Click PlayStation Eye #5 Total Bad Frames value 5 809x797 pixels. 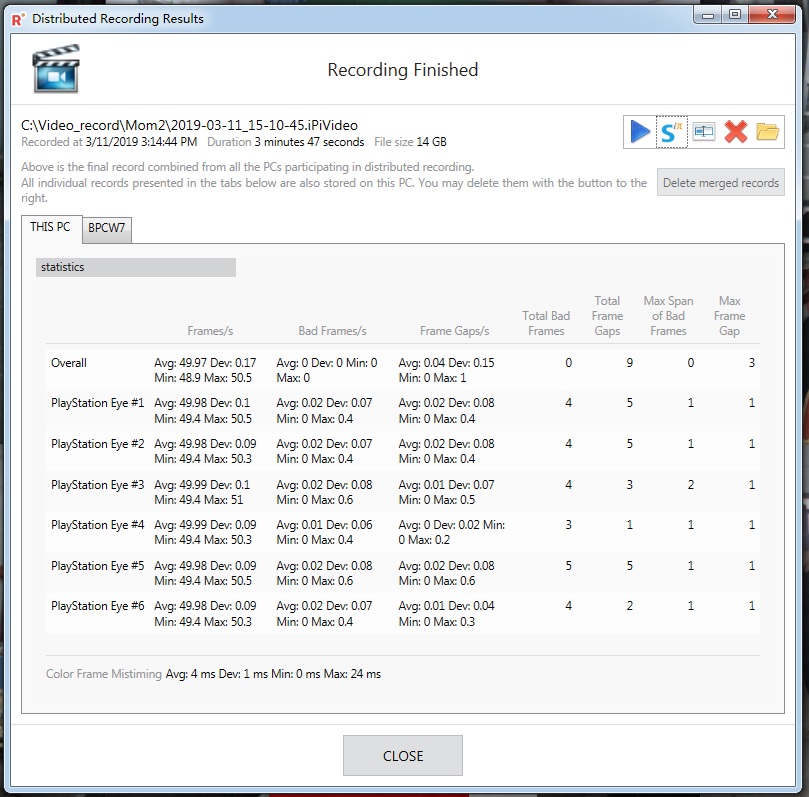[569, 566]
